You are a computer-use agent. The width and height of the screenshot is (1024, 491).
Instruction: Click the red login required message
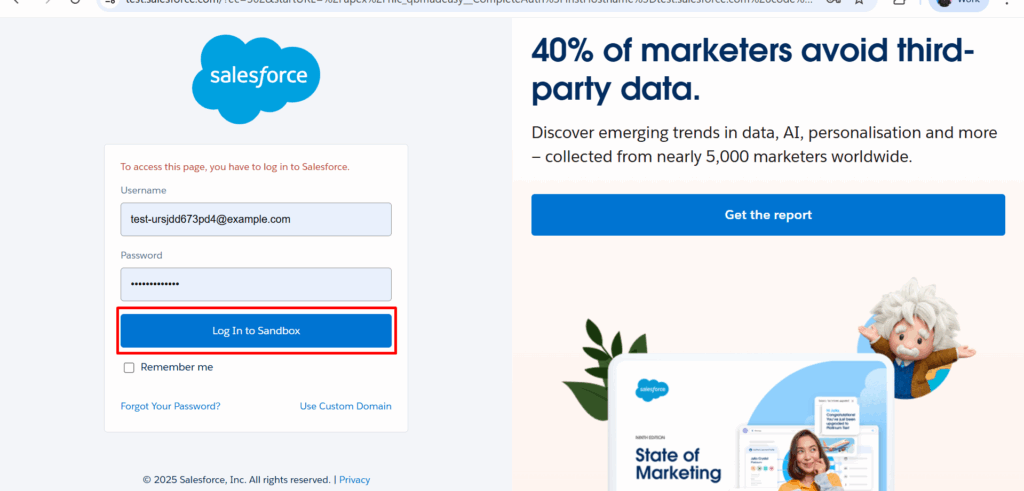(x=235, y=167)
